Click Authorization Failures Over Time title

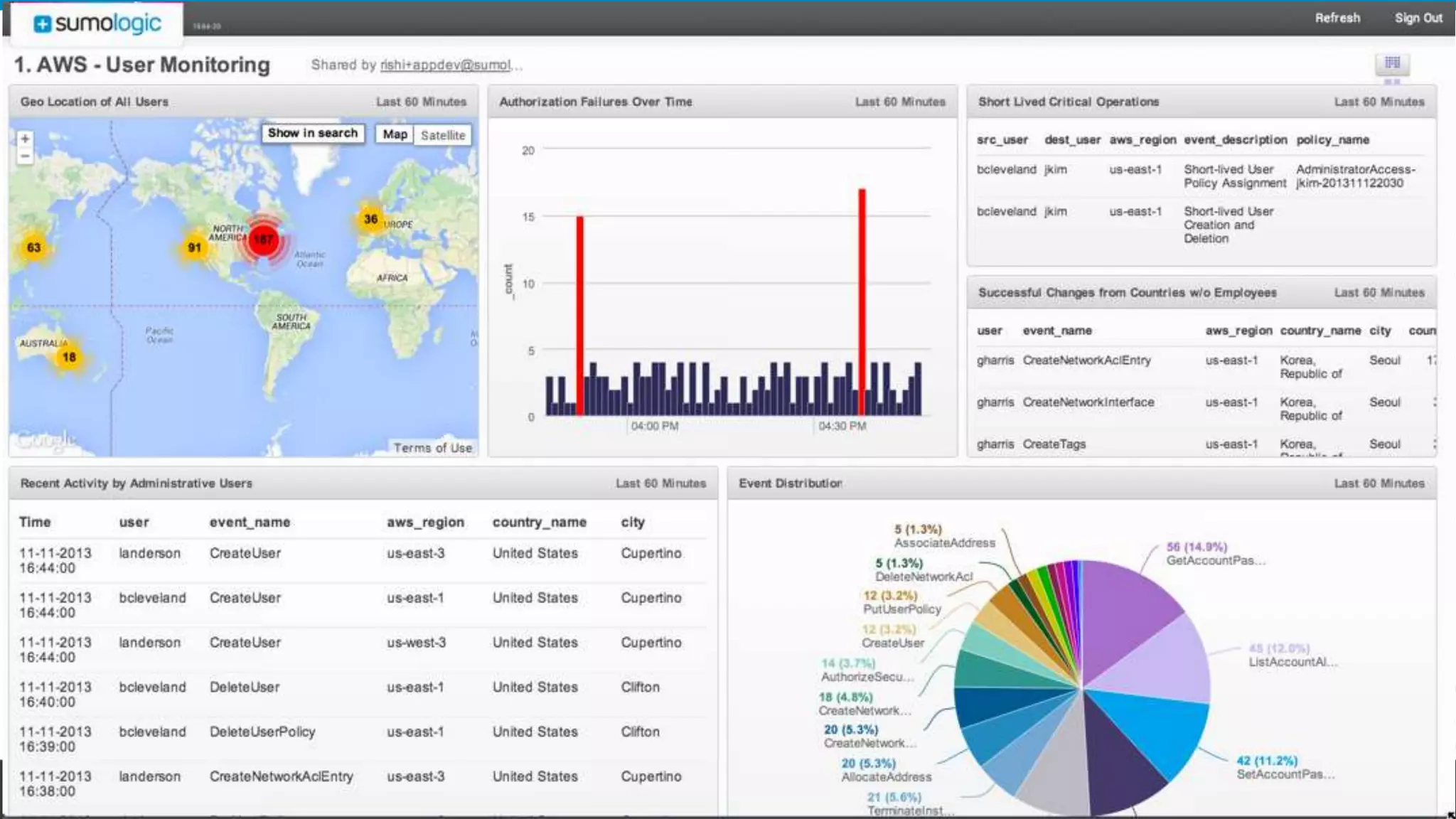pyautogui.click(x=595, y=102)
